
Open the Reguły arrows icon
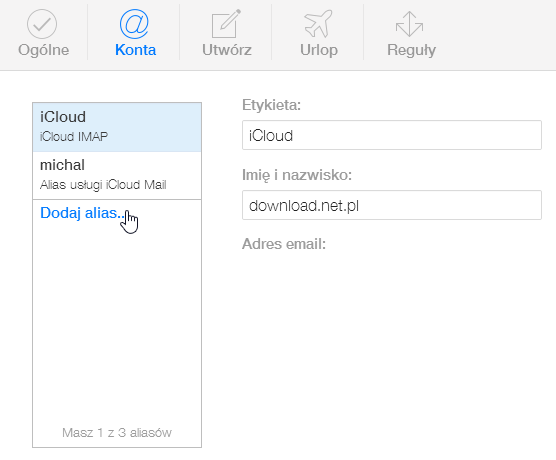tap(410, 24)
